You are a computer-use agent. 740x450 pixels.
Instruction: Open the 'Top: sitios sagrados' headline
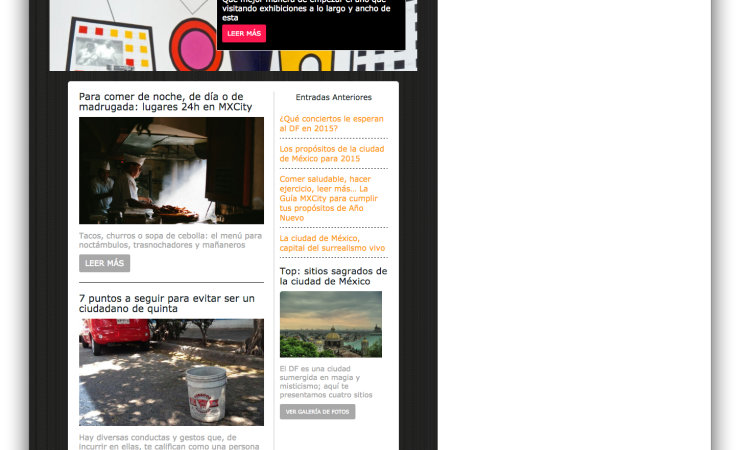(x=333, y=276)
